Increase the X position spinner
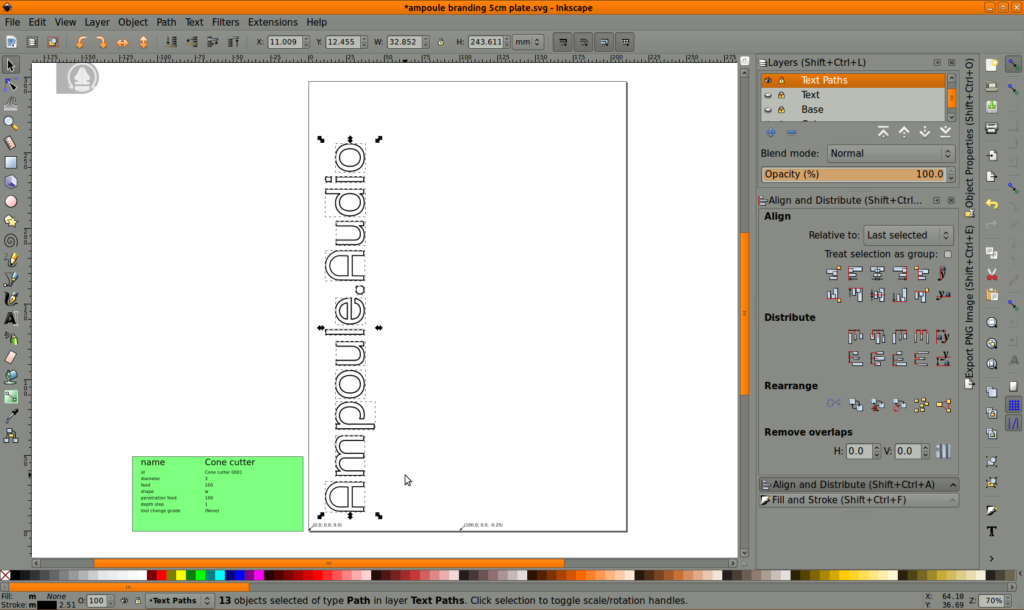This screenshot has height=610, width=1024. [306, 39]
